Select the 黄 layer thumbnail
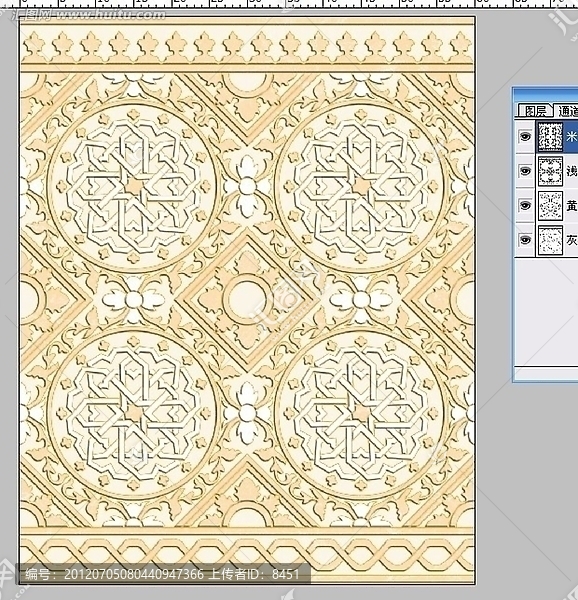 tap(550, 205)
